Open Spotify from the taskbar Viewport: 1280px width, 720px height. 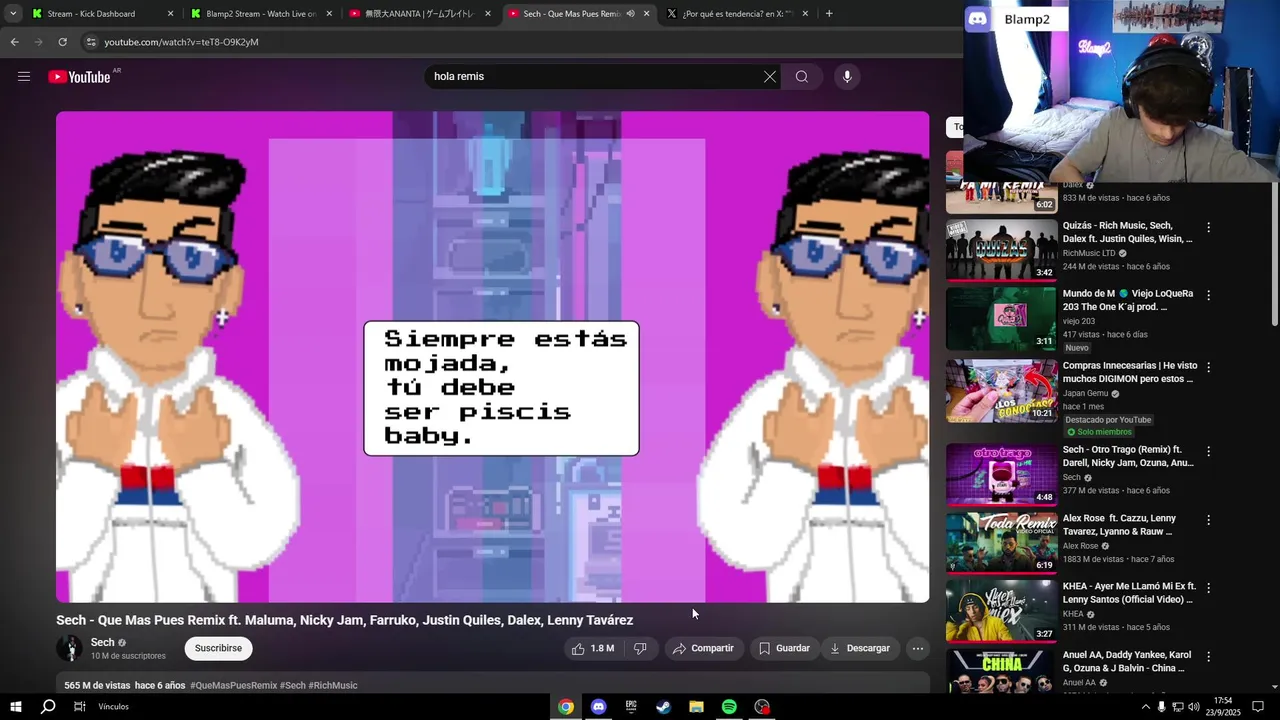pos(729,706)
